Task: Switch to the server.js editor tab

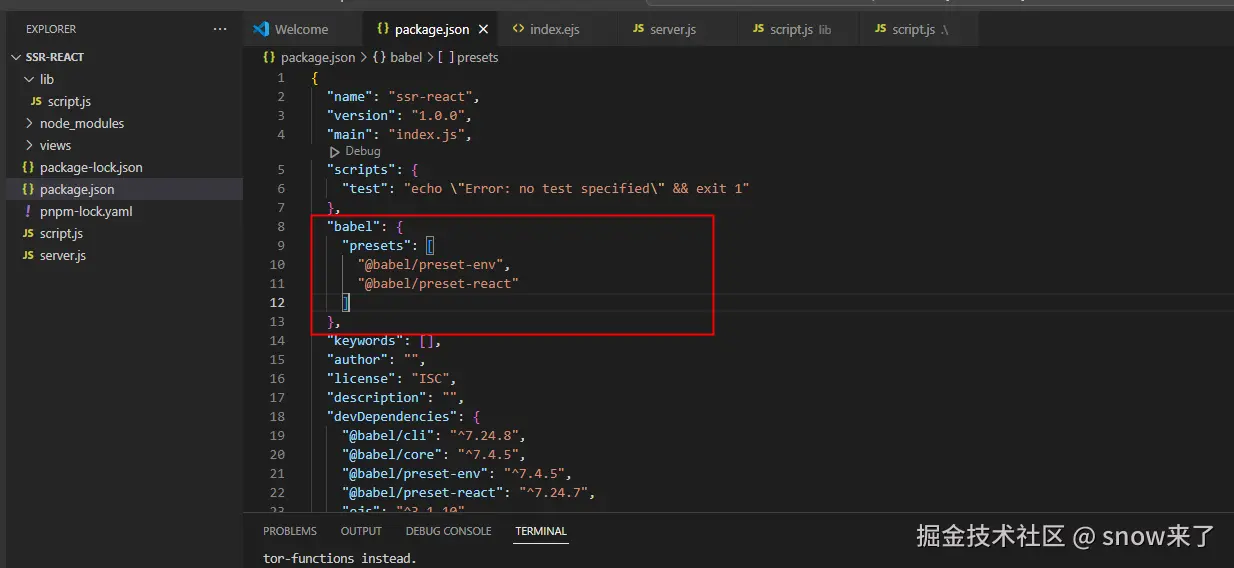Action: (673, 30)
